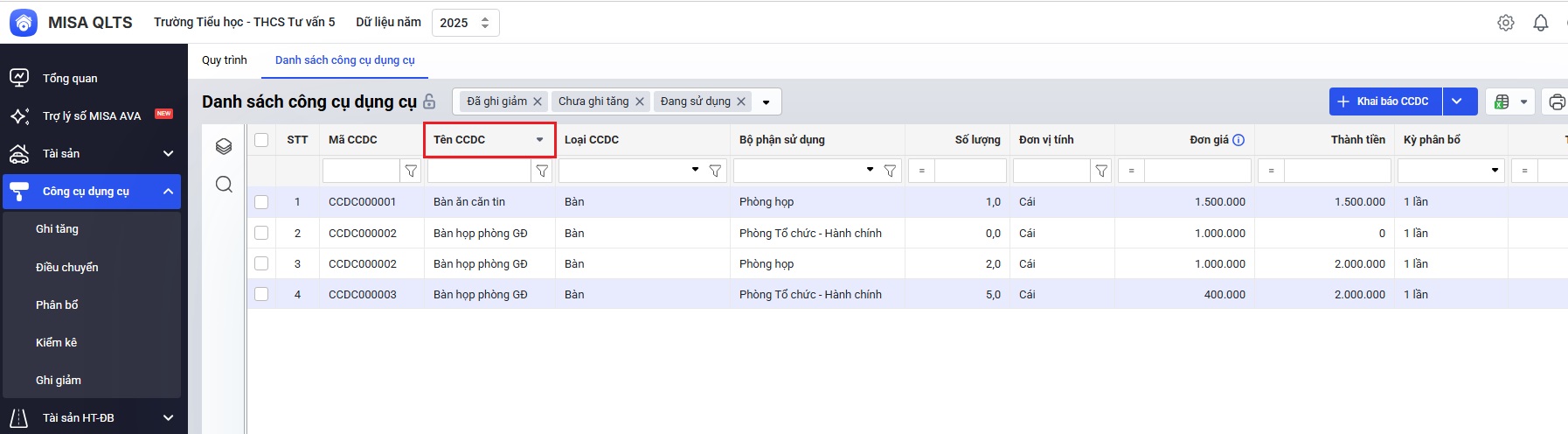This screenshot has width=1568, height=434.
Task: Select checkbox for row 4 CCDC000003
Action: click(x=261, y=295)
